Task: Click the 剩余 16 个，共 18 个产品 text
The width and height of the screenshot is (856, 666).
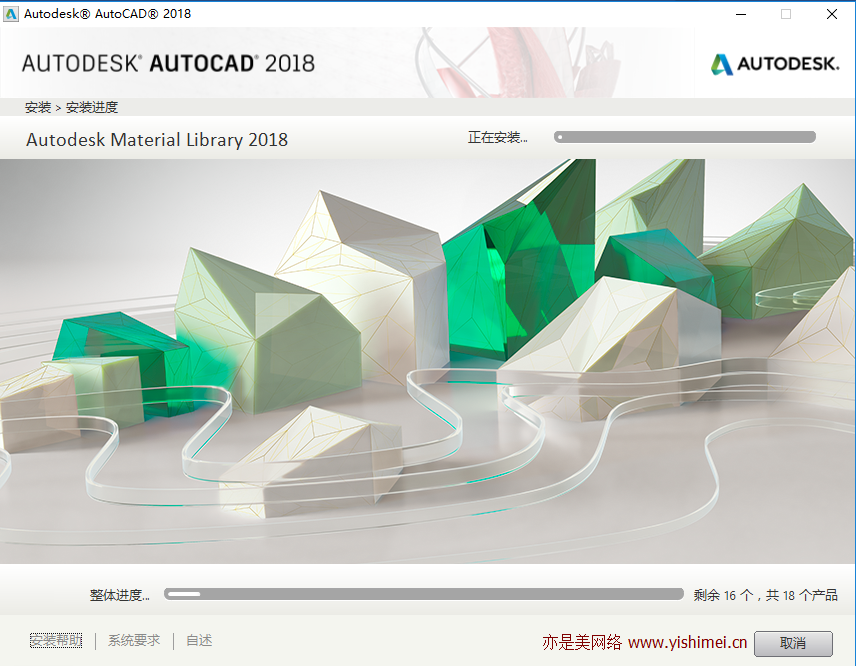Action: pos(765,595)
